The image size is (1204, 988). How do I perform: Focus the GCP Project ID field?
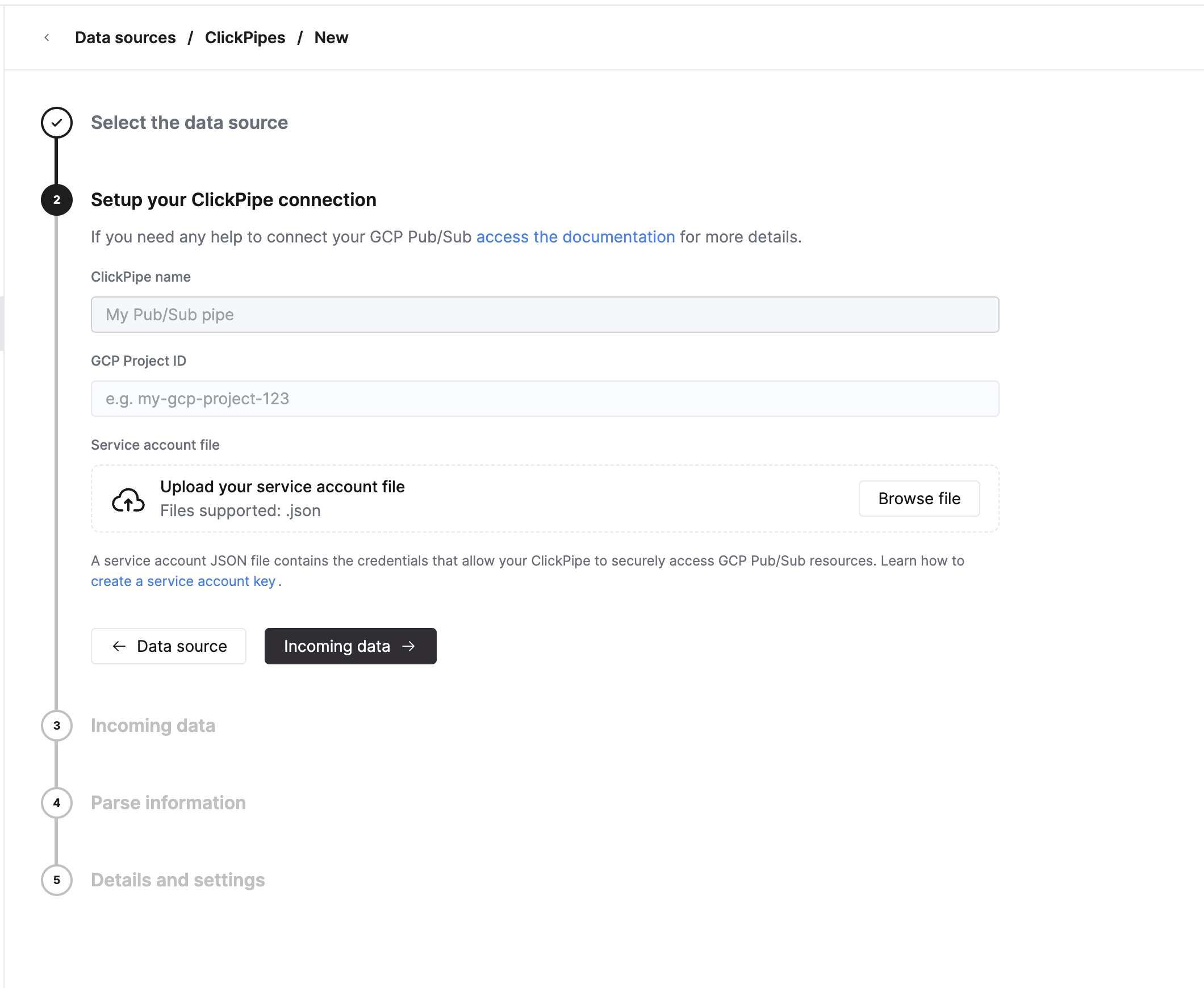pyautogui.click(x=545, y=399)
